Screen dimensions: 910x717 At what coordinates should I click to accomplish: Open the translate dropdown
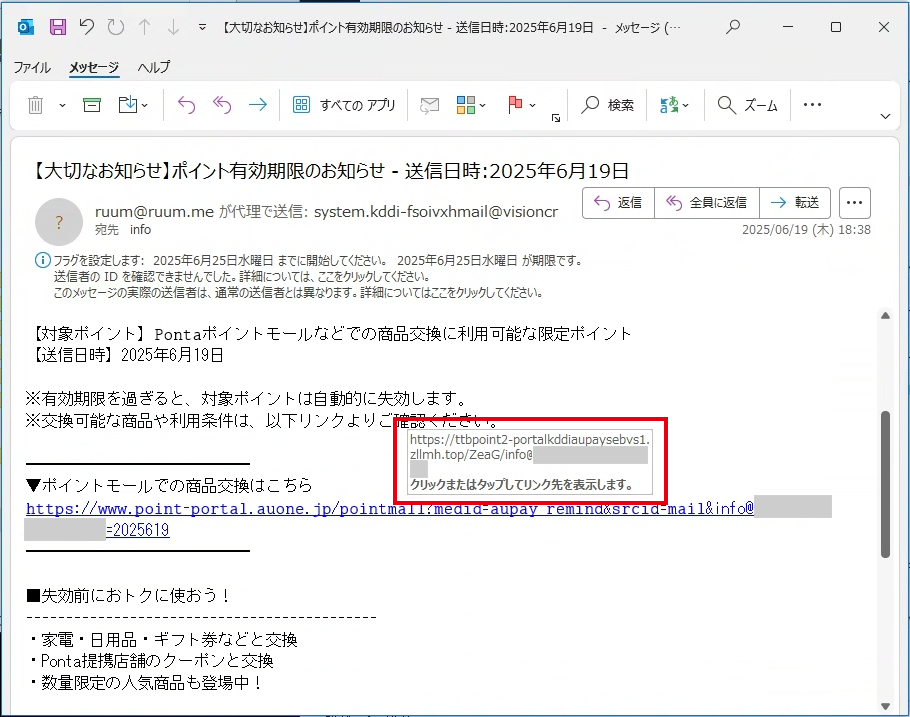coord(674,105)
